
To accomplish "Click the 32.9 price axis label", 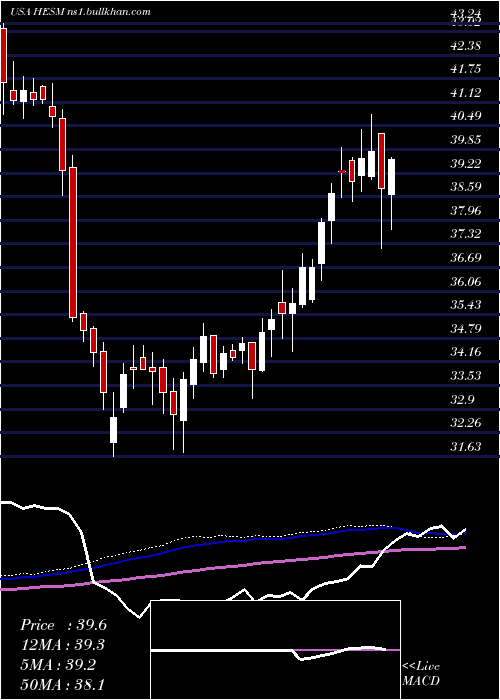I will (x=462, y=400).
